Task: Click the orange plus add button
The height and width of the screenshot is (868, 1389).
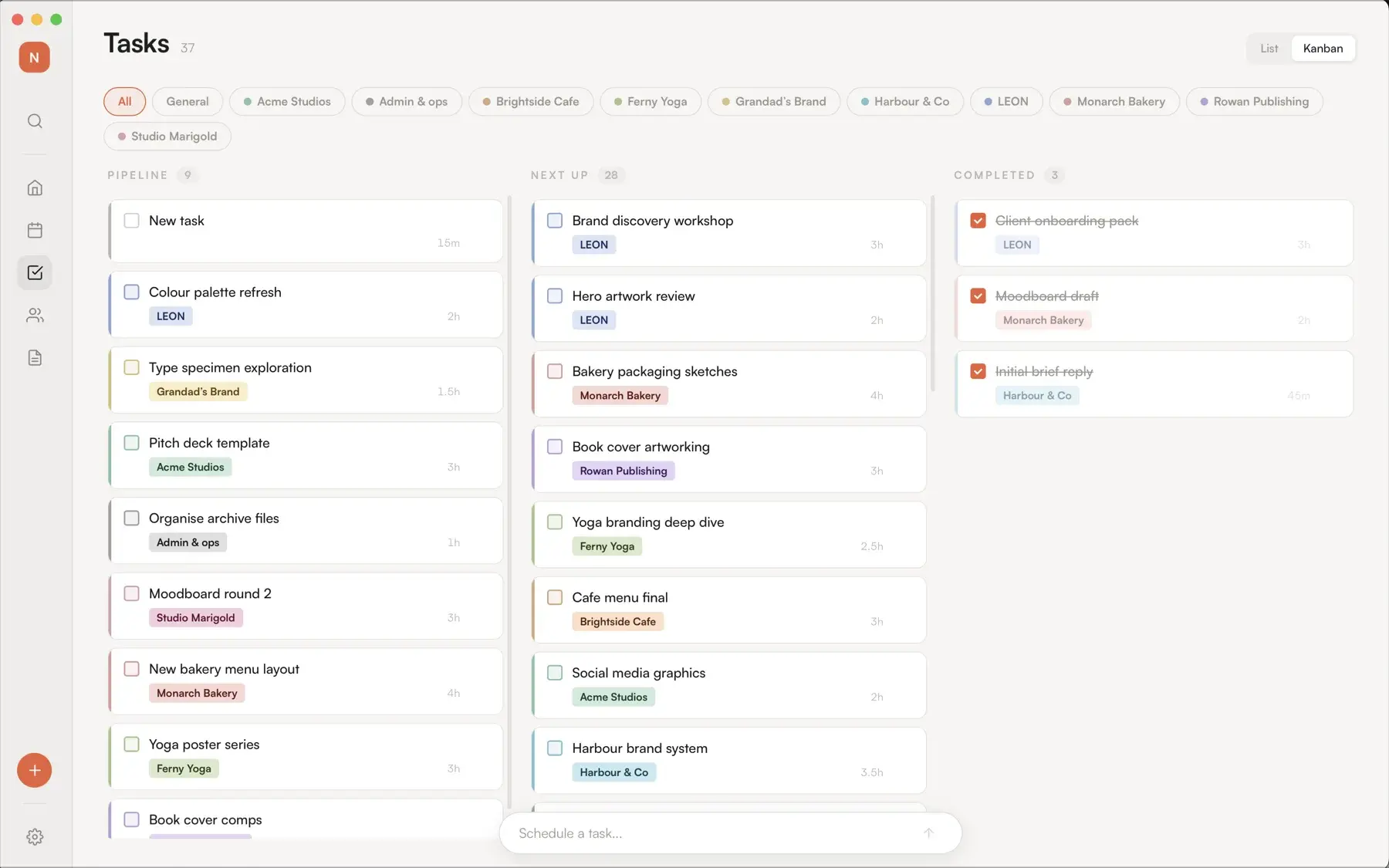Action: (x=35, y=770)
